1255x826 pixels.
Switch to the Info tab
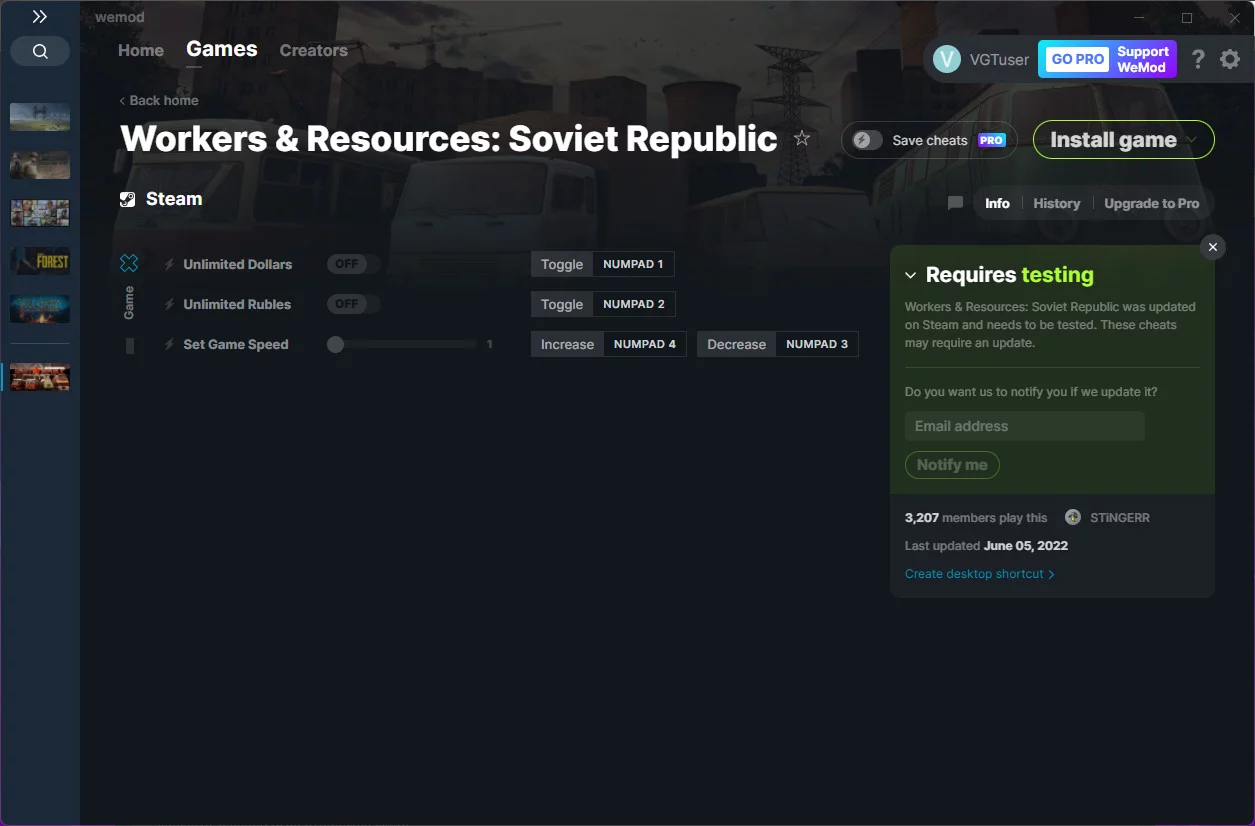click(x=997, y=203)
